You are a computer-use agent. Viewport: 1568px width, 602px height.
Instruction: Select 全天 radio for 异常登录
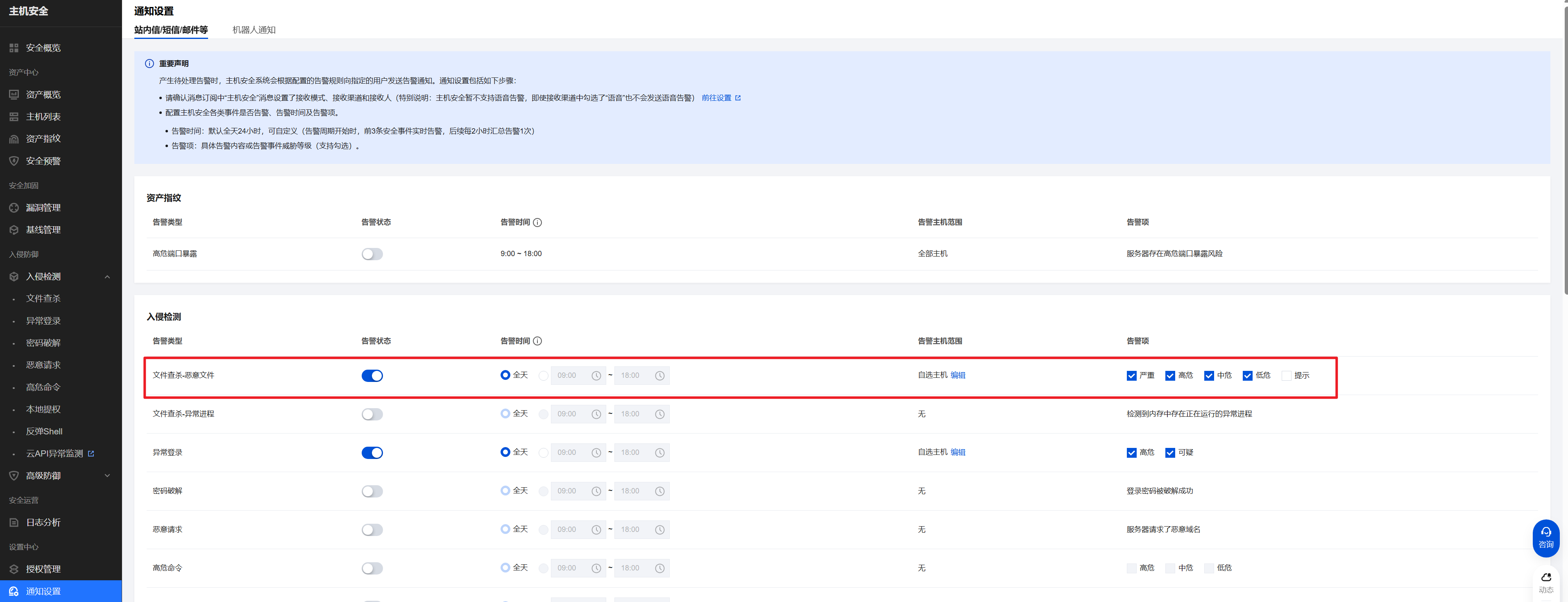(x=505, y=452)
